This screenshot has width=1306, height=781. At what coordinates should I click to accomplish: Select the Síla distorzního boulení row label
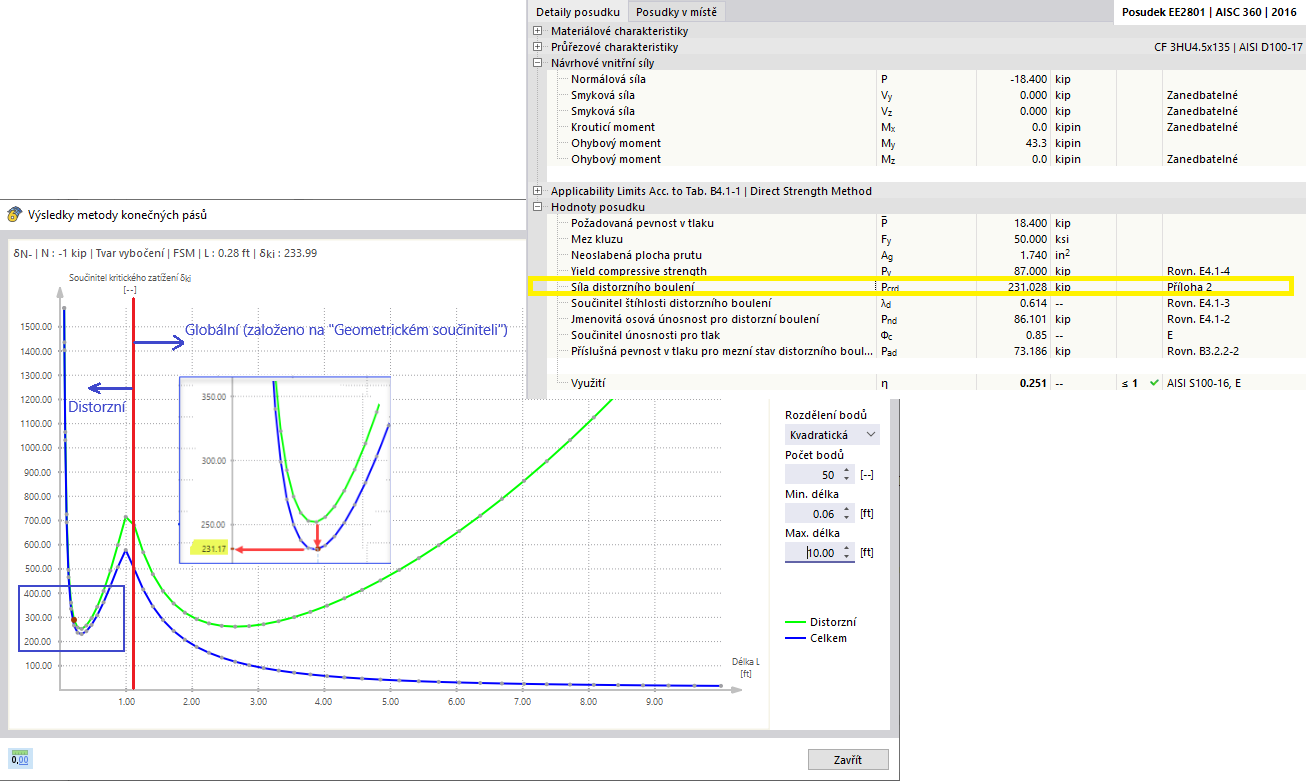[632, 287]
